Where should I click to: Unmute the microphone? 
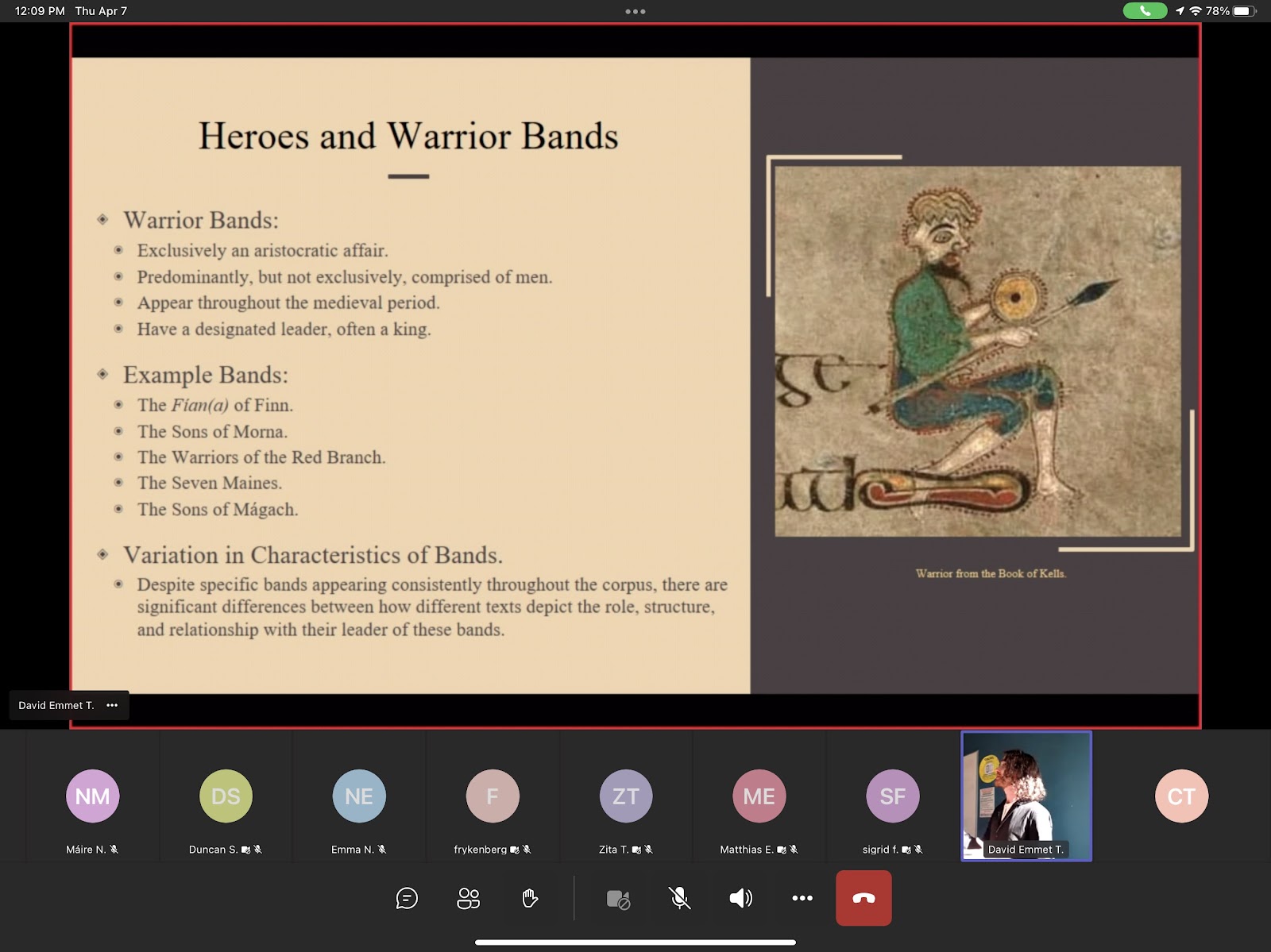coord(679,898)
